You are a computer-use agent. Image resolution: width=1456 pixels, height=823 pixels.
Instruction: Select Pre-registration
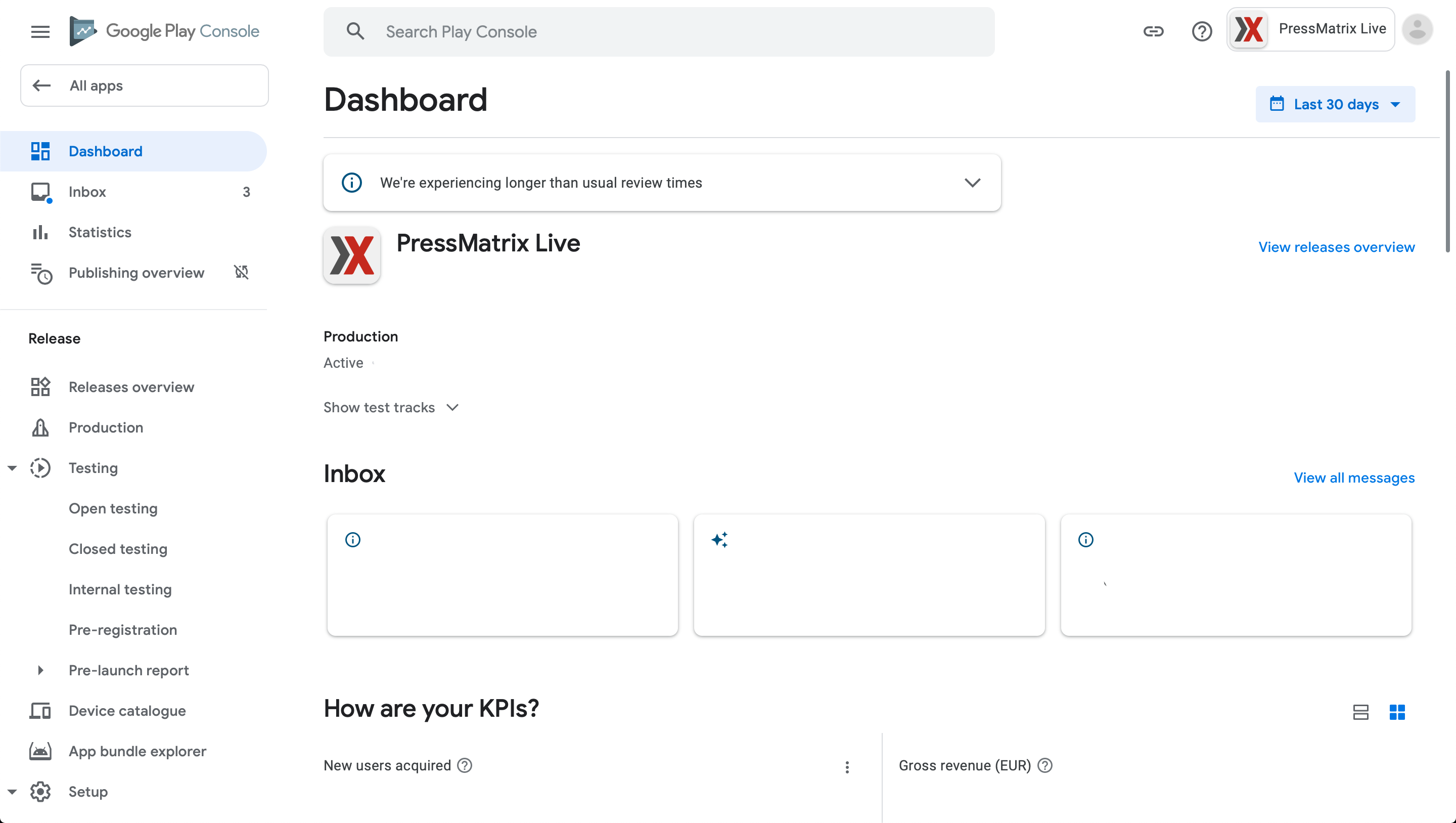pyautogui.click(x=123, y=630)
